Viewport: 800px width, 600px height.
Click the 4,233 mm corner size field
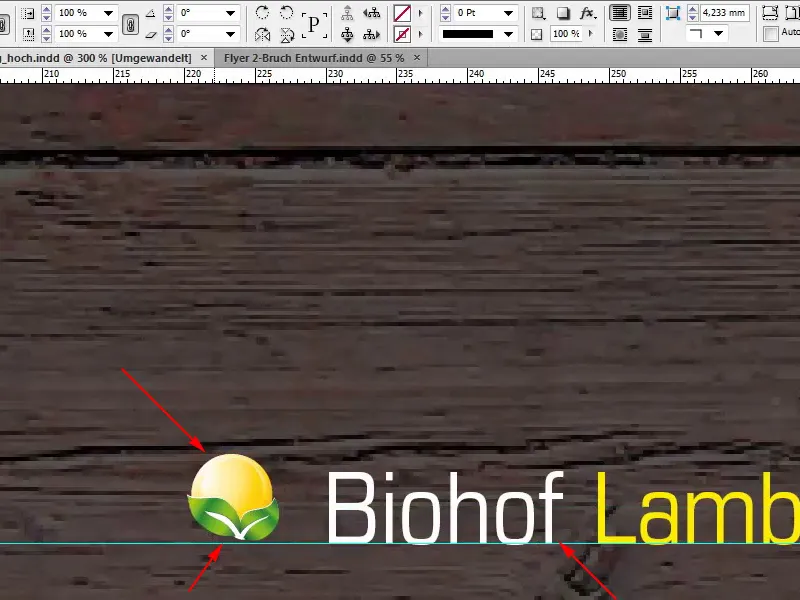pyautogui.click(x=724, y=13)
